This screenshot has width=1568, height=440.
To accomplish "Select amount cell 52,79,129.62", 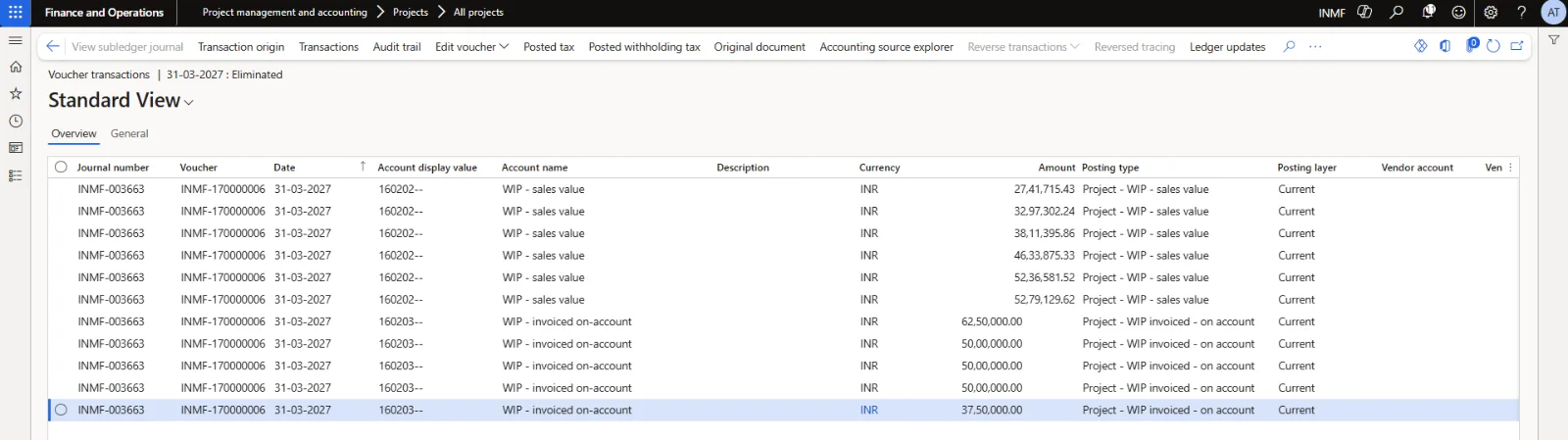I will [1044, 300].
